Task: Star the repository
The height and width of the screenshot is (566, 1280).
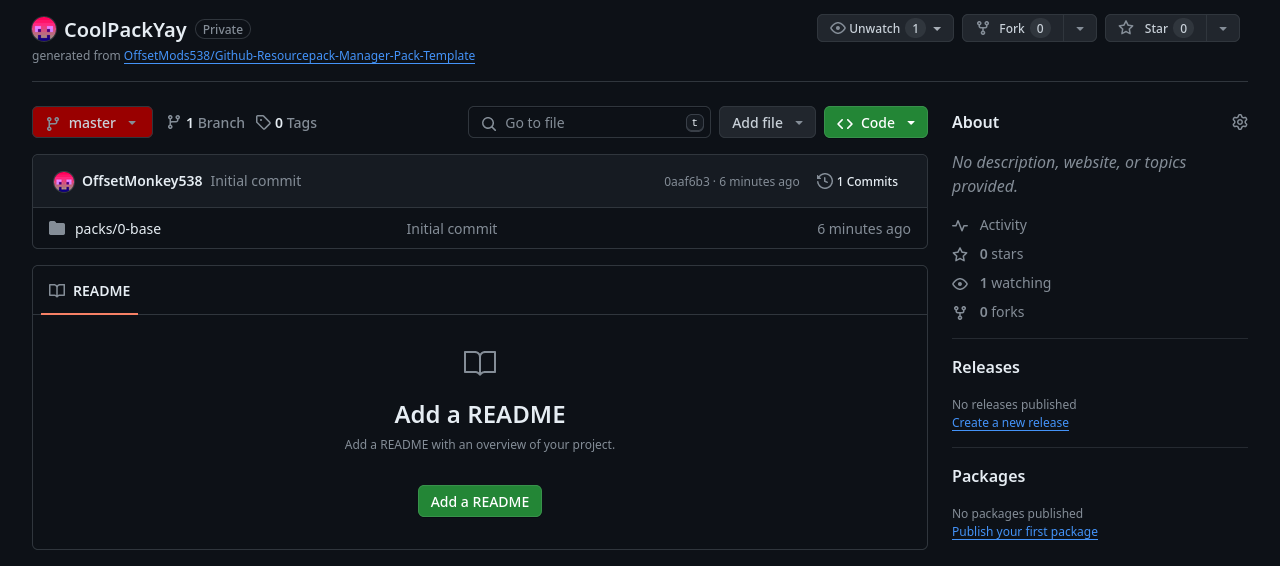Action: click(x=1155, y=28)
